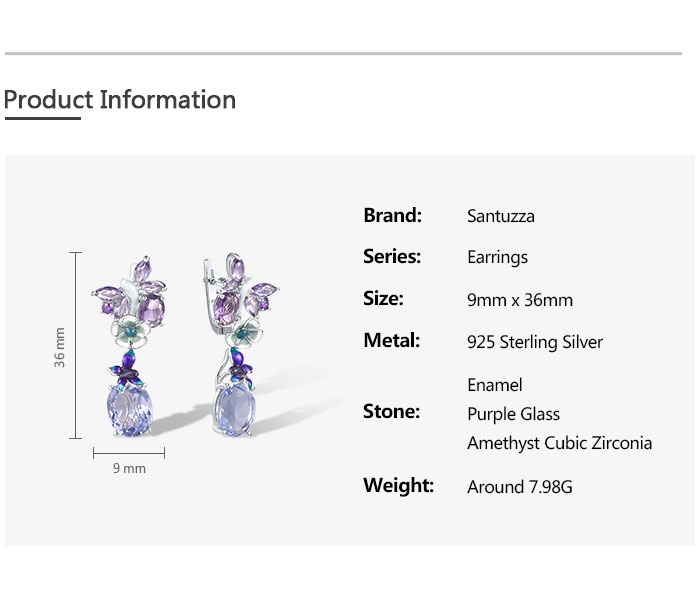Select the Enamel stone entry

click(494, 385)
